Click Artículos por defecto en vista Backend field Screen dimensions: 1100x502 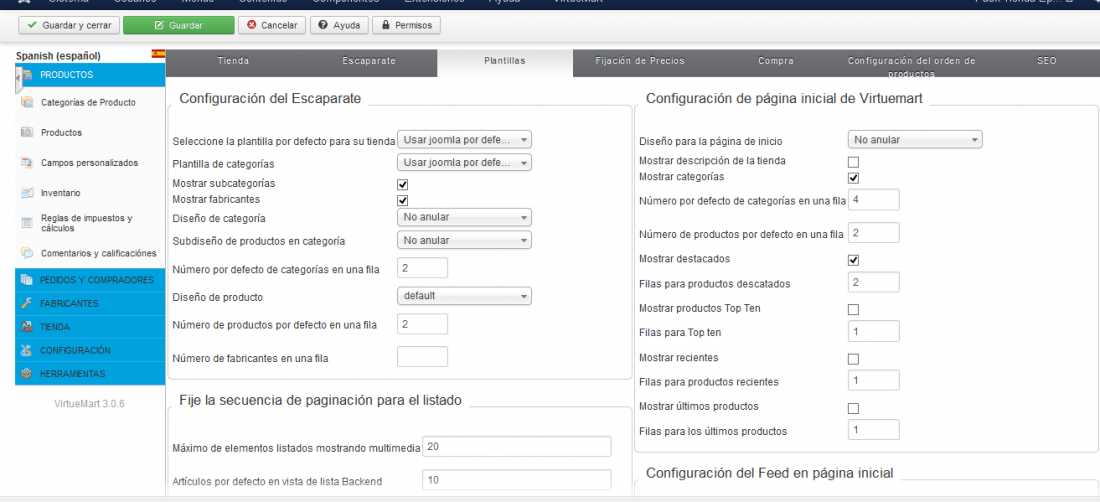tap(516, 480)
